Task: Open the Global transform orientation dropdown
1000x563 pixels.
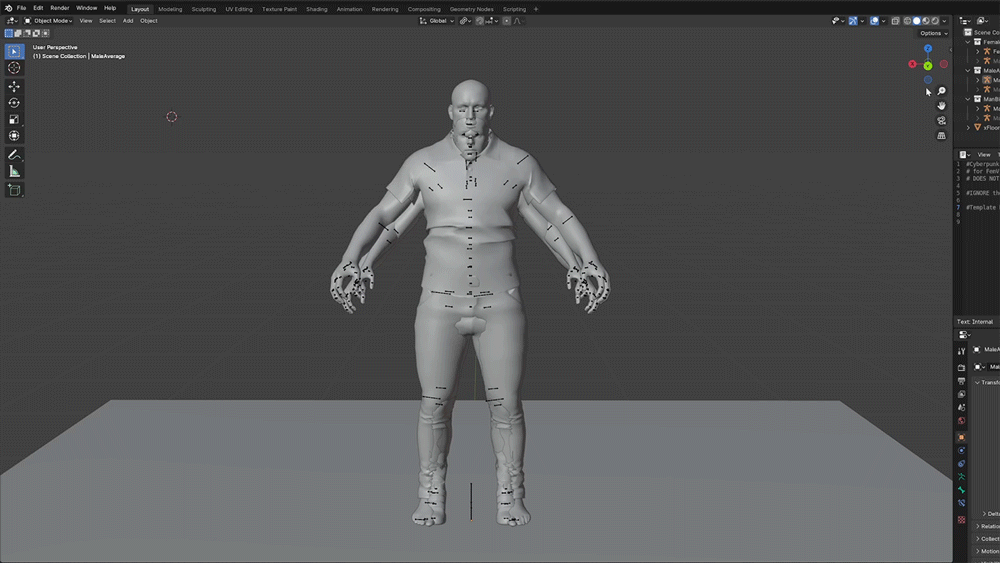Action: click(x=438, y=21)
